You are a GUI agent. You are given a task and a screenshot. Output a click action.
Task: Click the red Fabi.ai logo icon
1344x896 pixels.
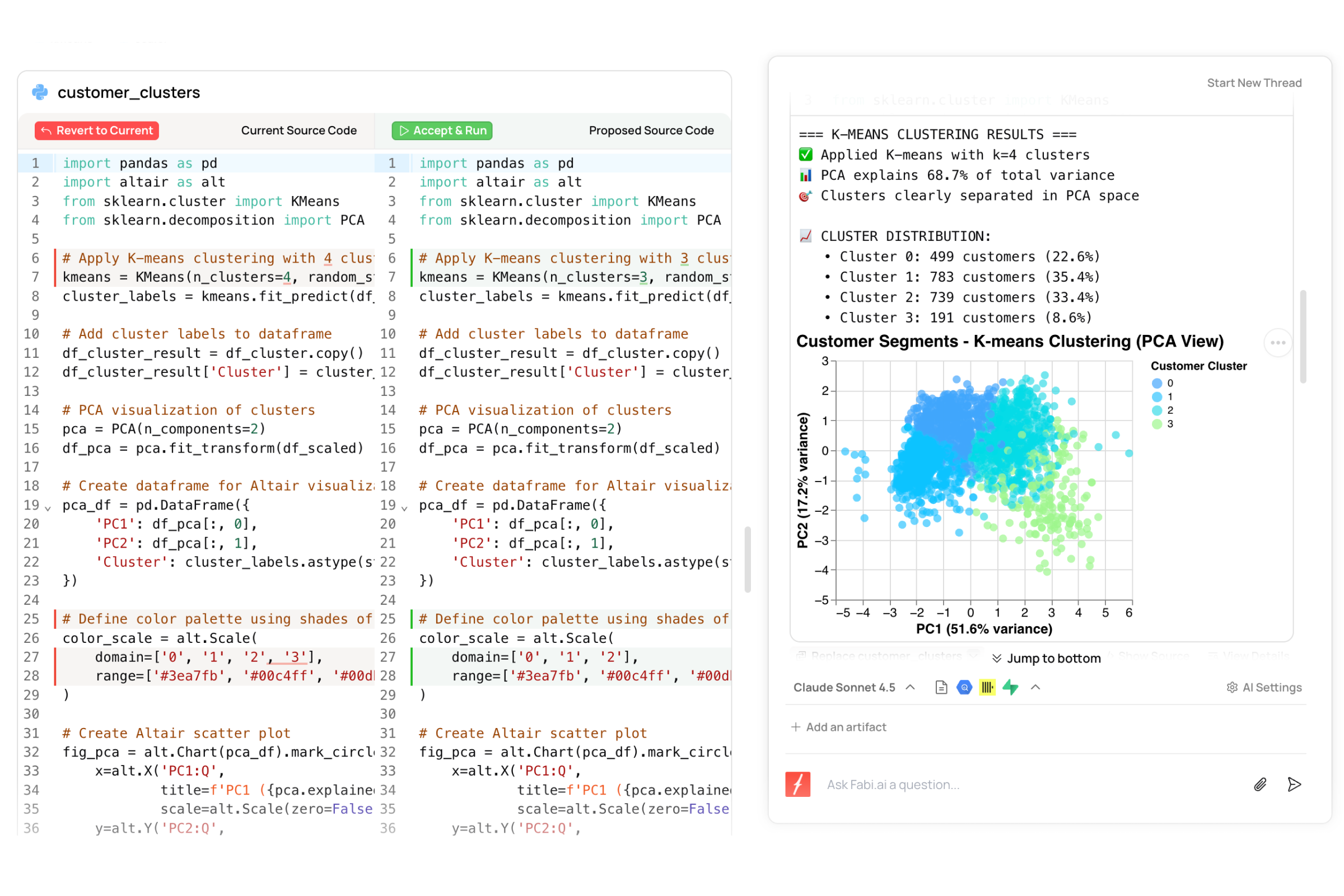[x=797, y=784]
